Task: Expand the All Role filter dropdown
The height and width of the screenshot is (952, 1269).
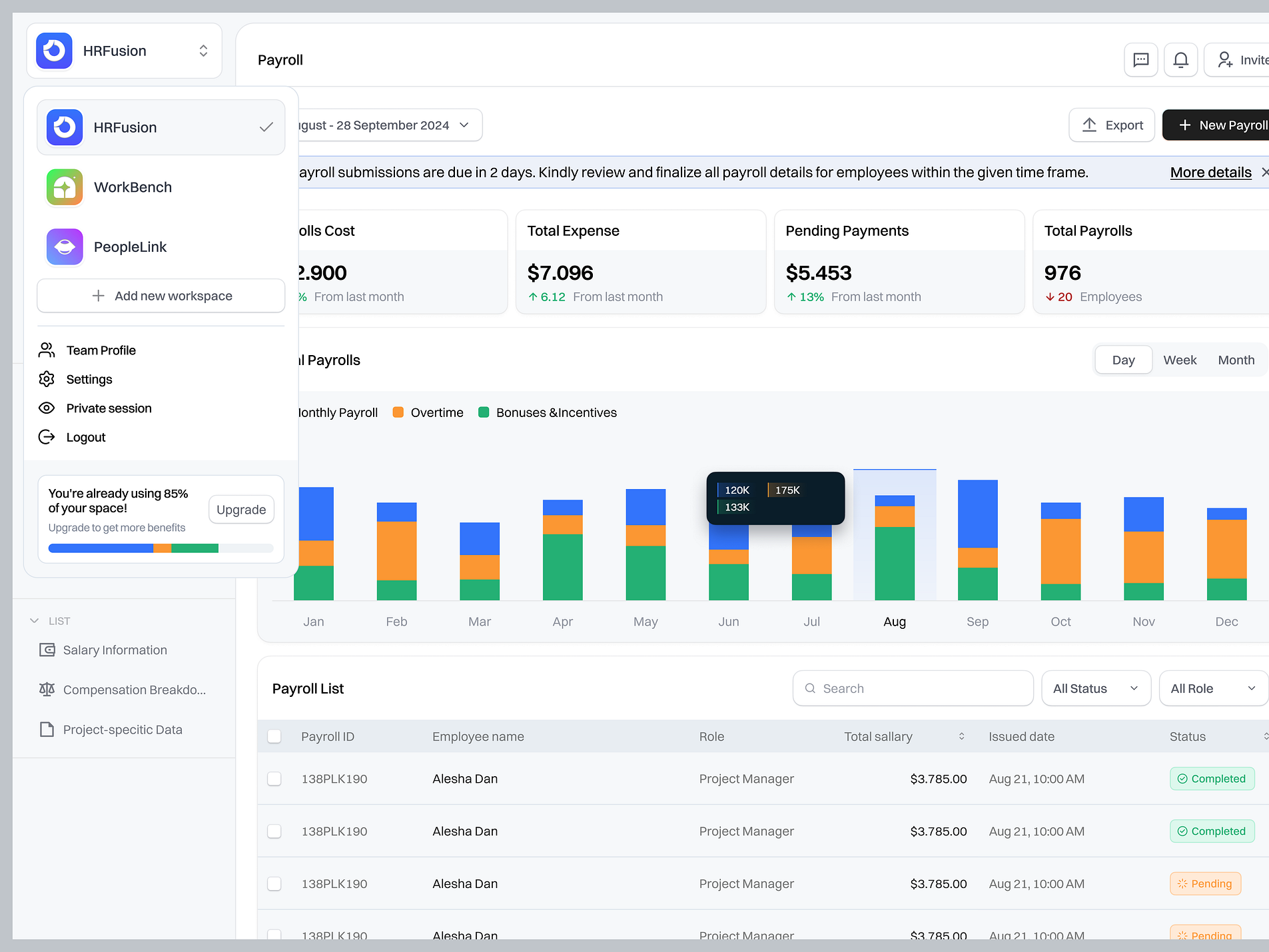Action: pyautogui.click(x=1212, y=688)
